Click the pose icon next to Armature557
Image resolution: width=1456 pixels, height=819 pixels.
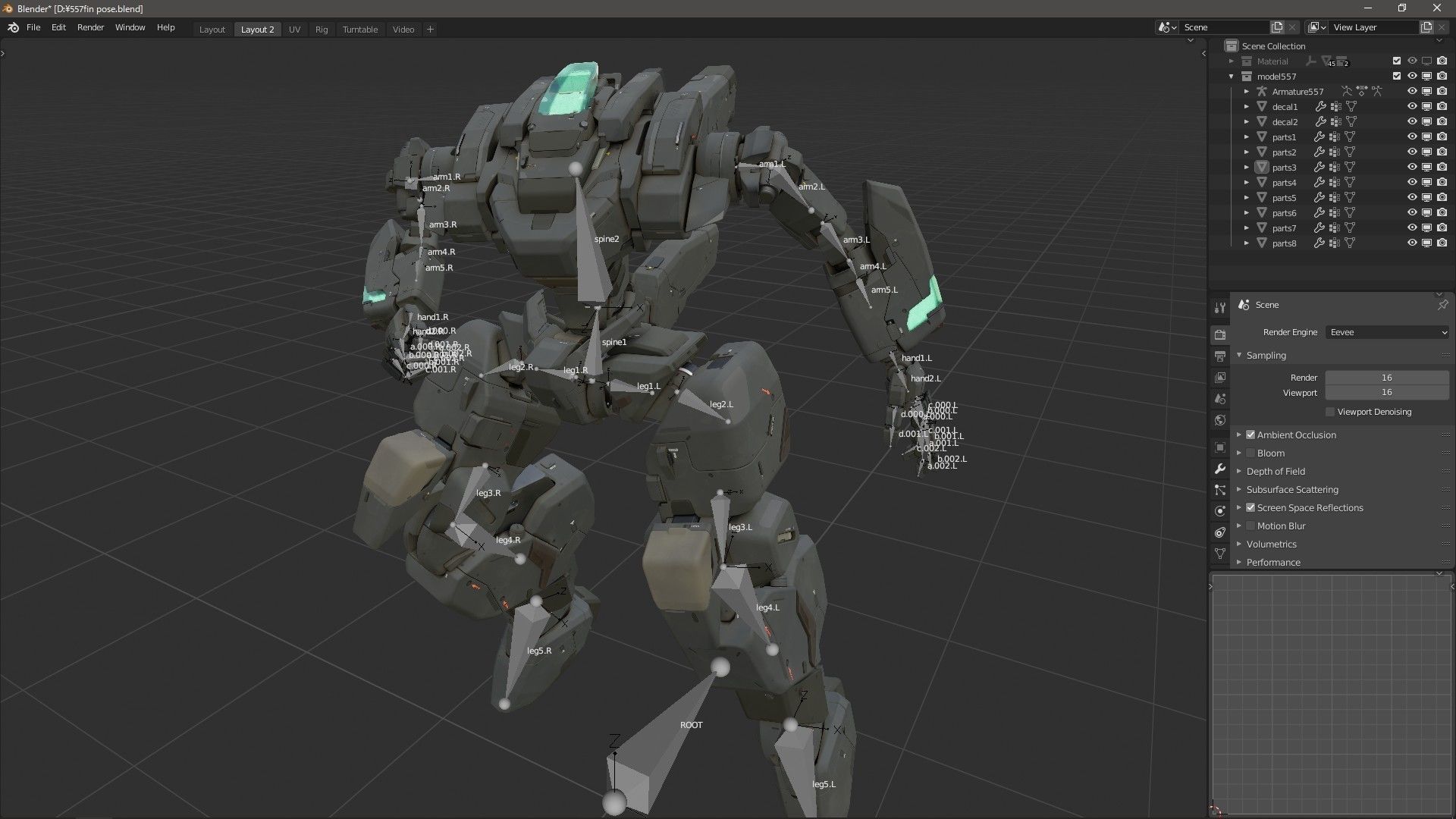pyautogui.click(x=1347, y=92)
